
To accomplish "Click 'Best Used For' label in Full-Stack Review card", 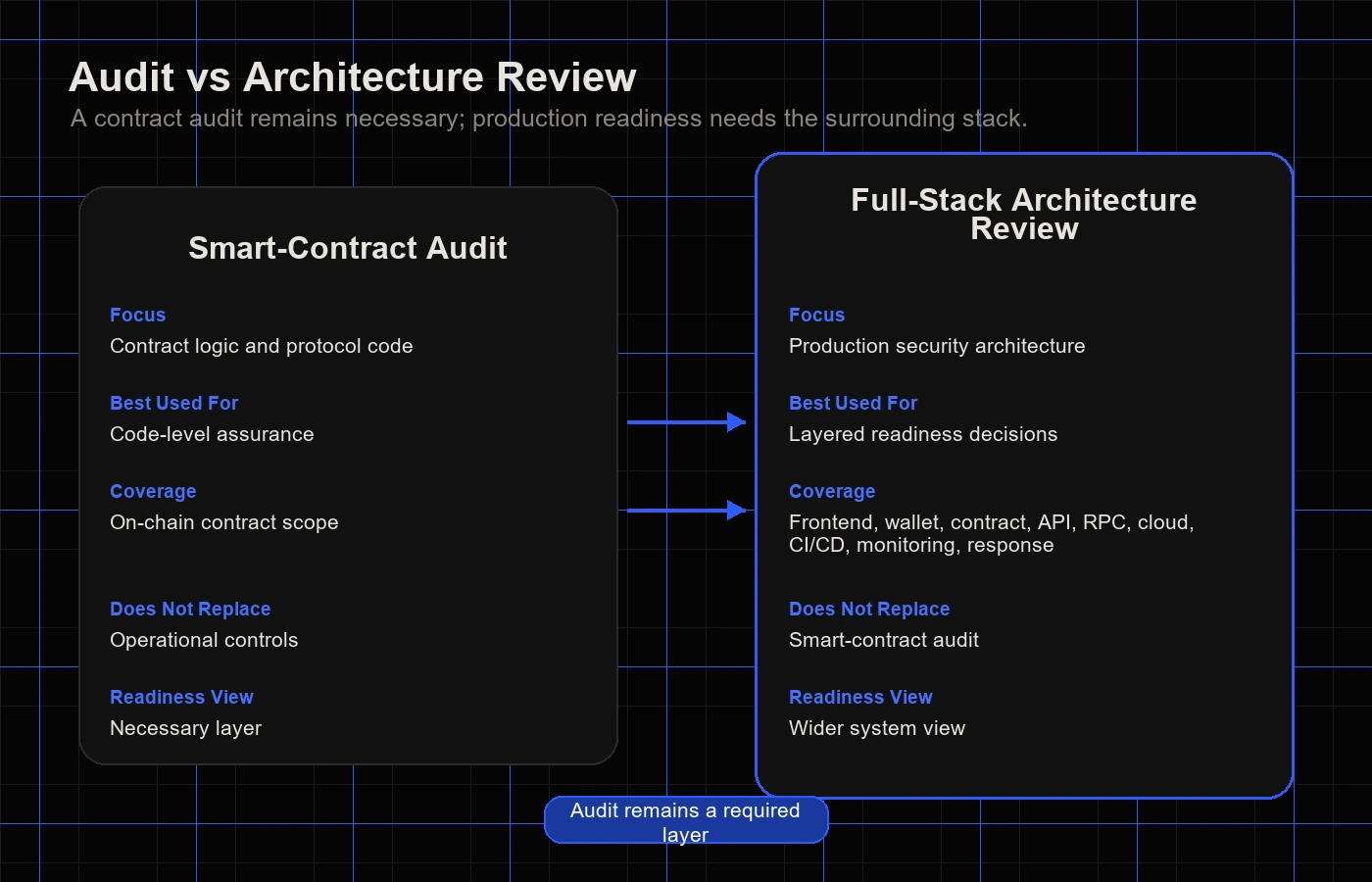I will 854,403.
